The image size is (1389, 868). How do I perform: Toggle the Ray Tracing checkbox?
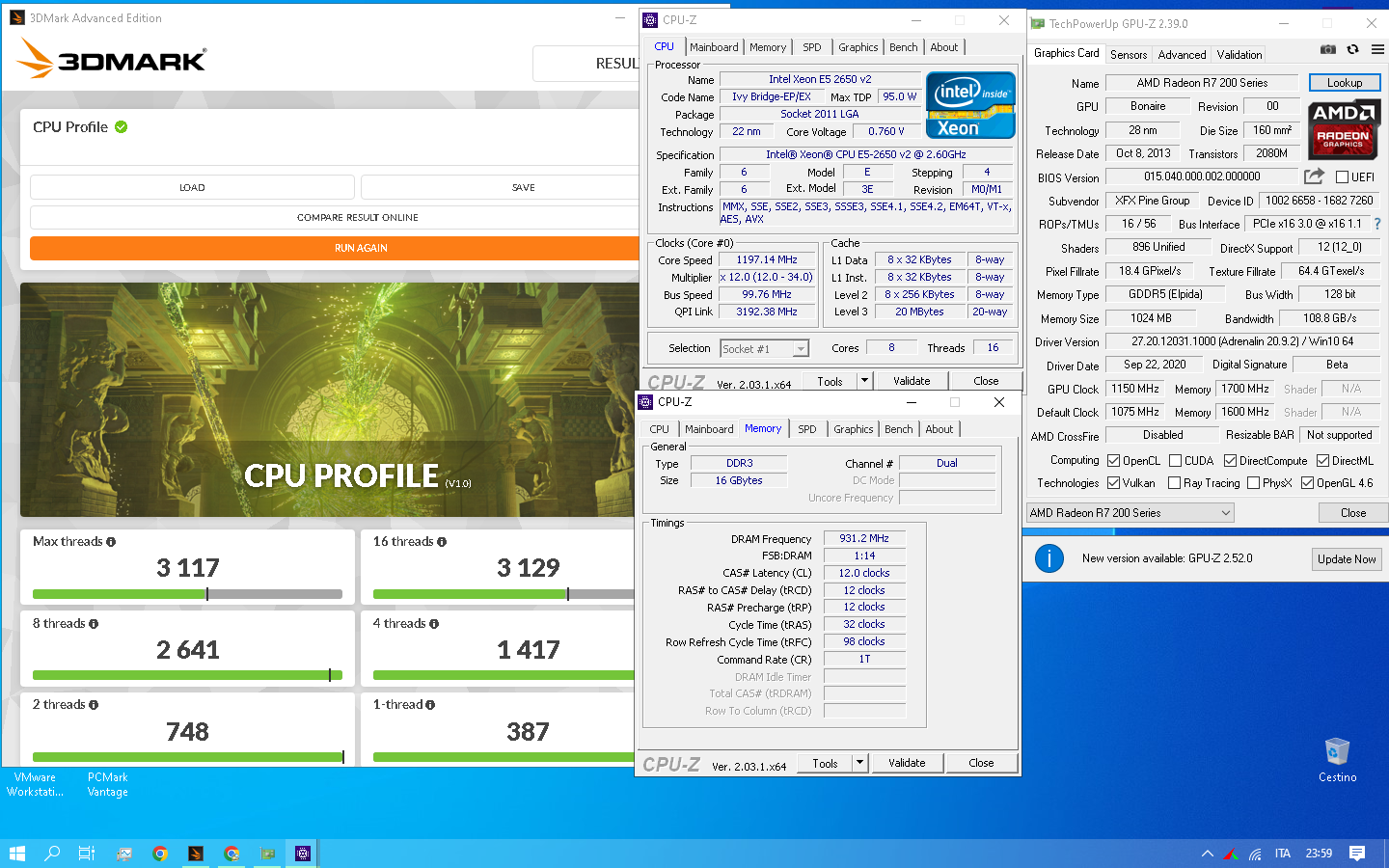coord(1174,483)
